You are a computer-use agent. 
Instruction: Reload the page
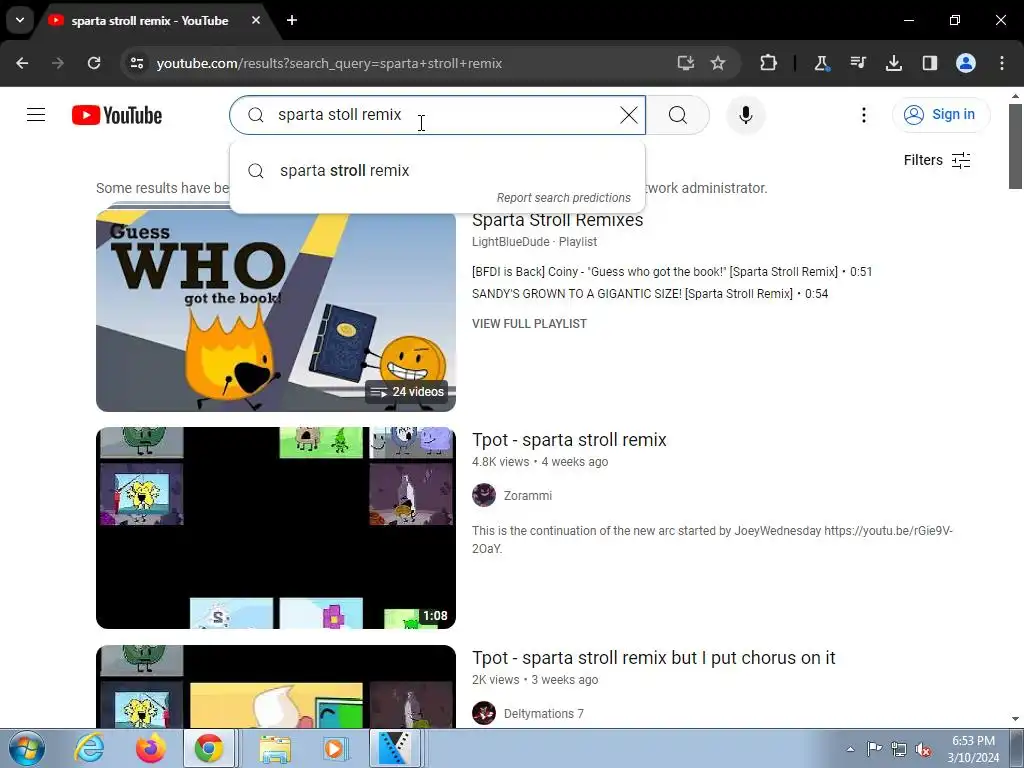[x=94, y=63]
